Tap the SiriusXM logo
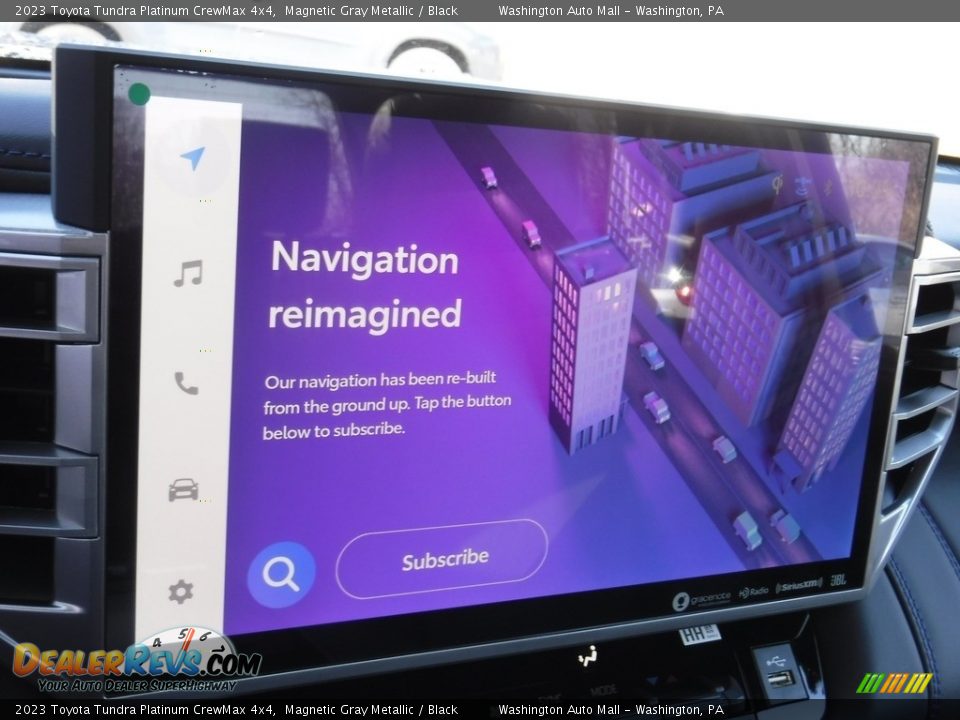 tap(798, 586)
